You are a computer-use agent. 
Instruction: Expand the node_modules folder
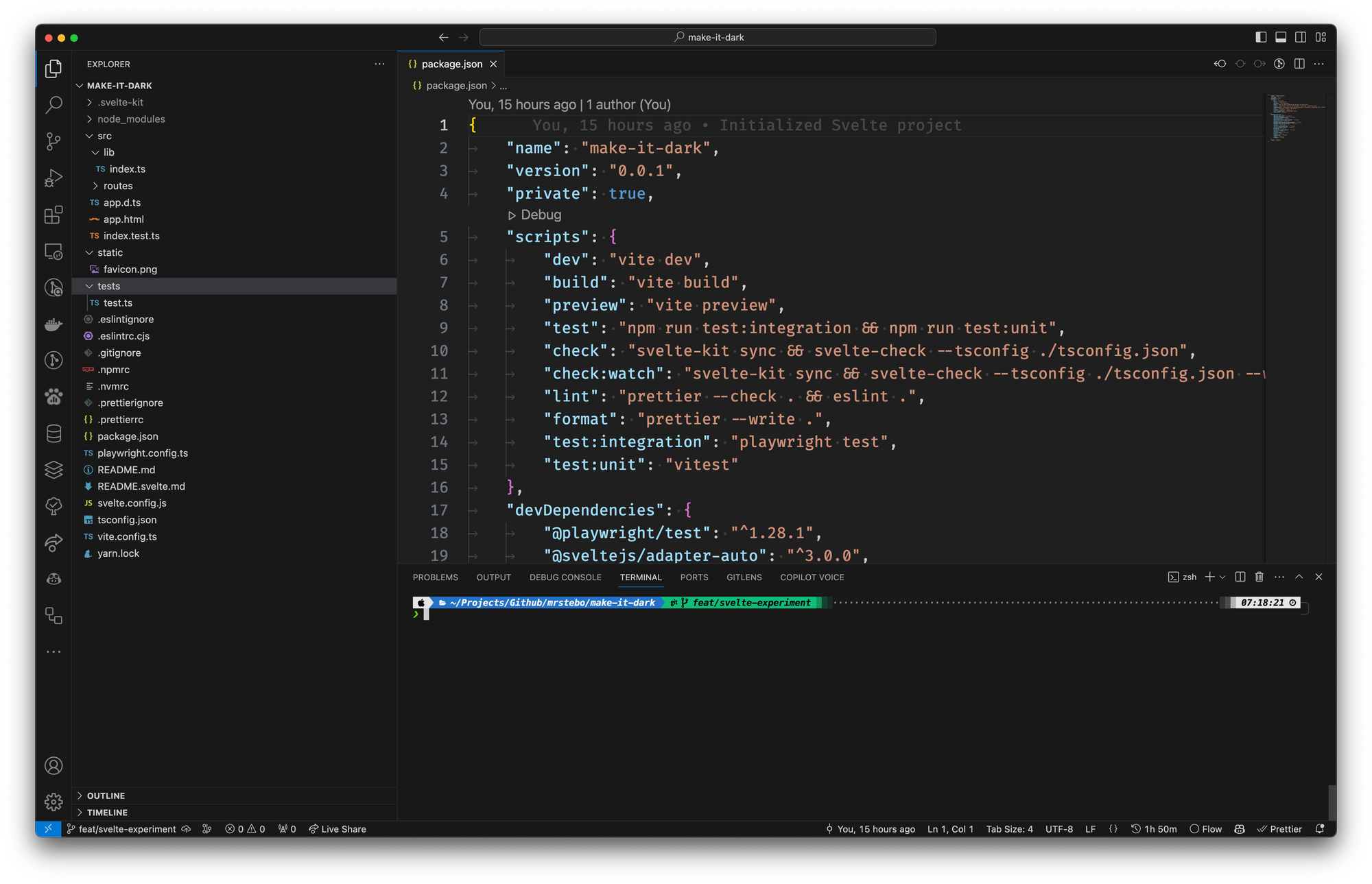pyautogui.click(x=131, y=119)
